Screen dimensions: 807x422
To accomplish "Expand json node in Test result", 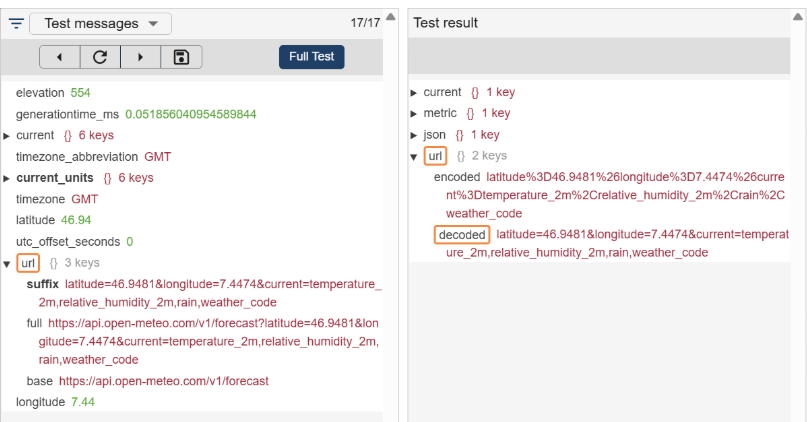I will click(x=413, y=135).
